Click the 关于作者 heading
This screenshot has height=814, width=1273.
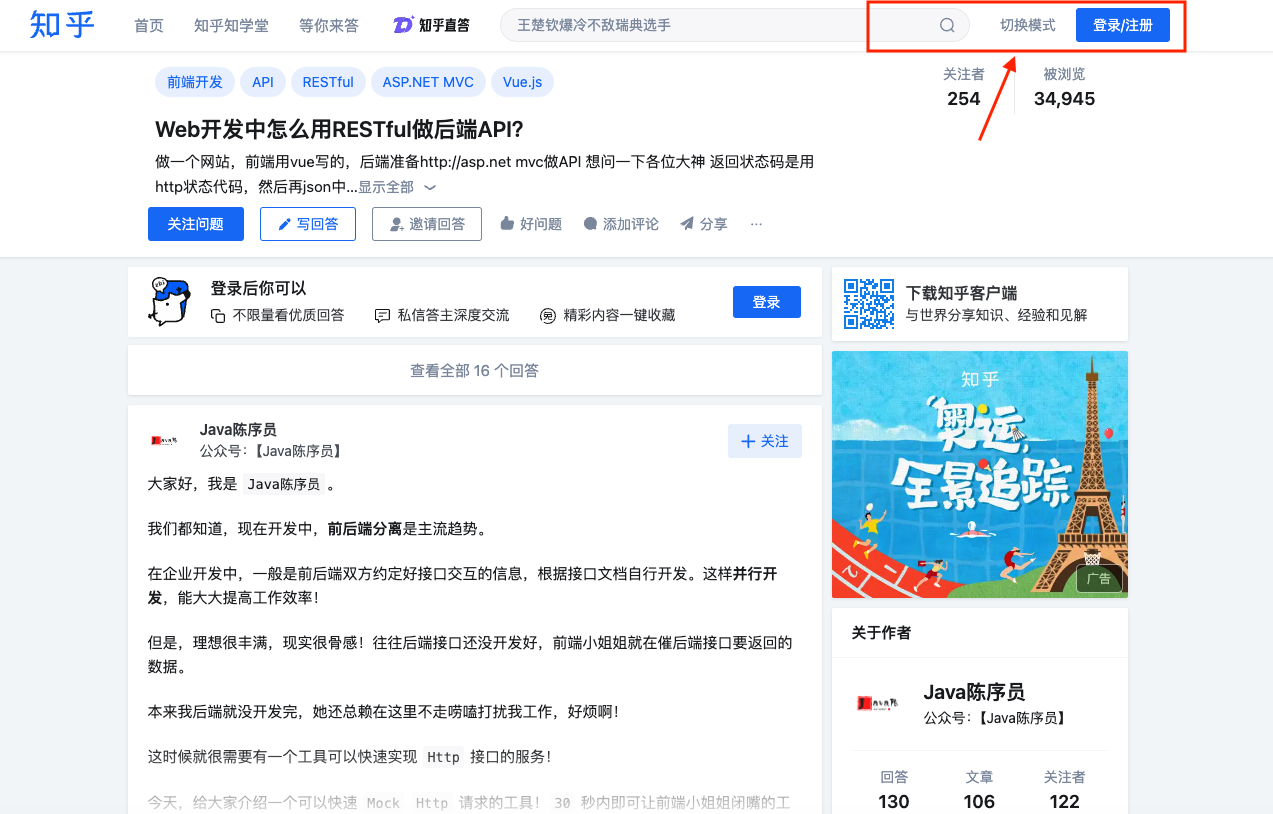tap(881, 633)
